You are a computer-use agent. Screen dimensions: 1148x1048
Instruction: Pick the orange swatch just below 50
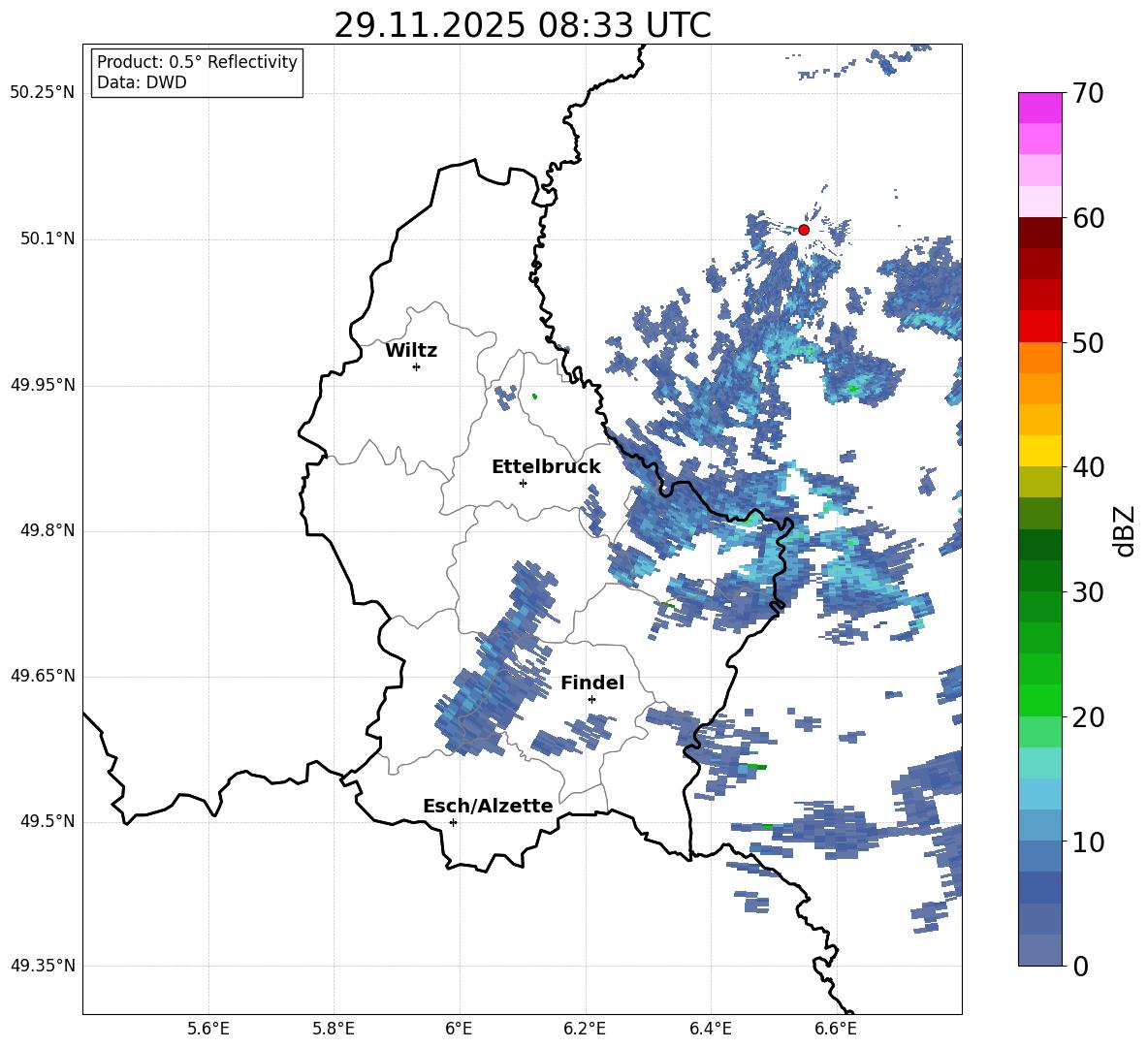tap(1039, 358)
